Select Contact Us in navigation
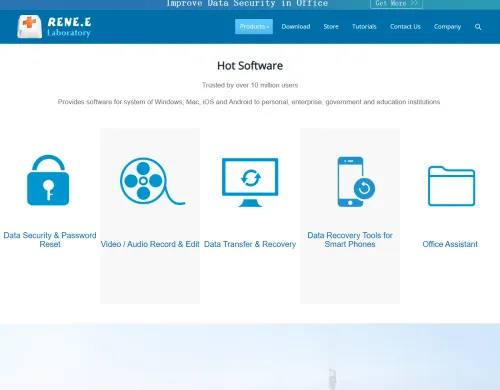This screenshot has width=500, height=390. [x=405, y=27]
